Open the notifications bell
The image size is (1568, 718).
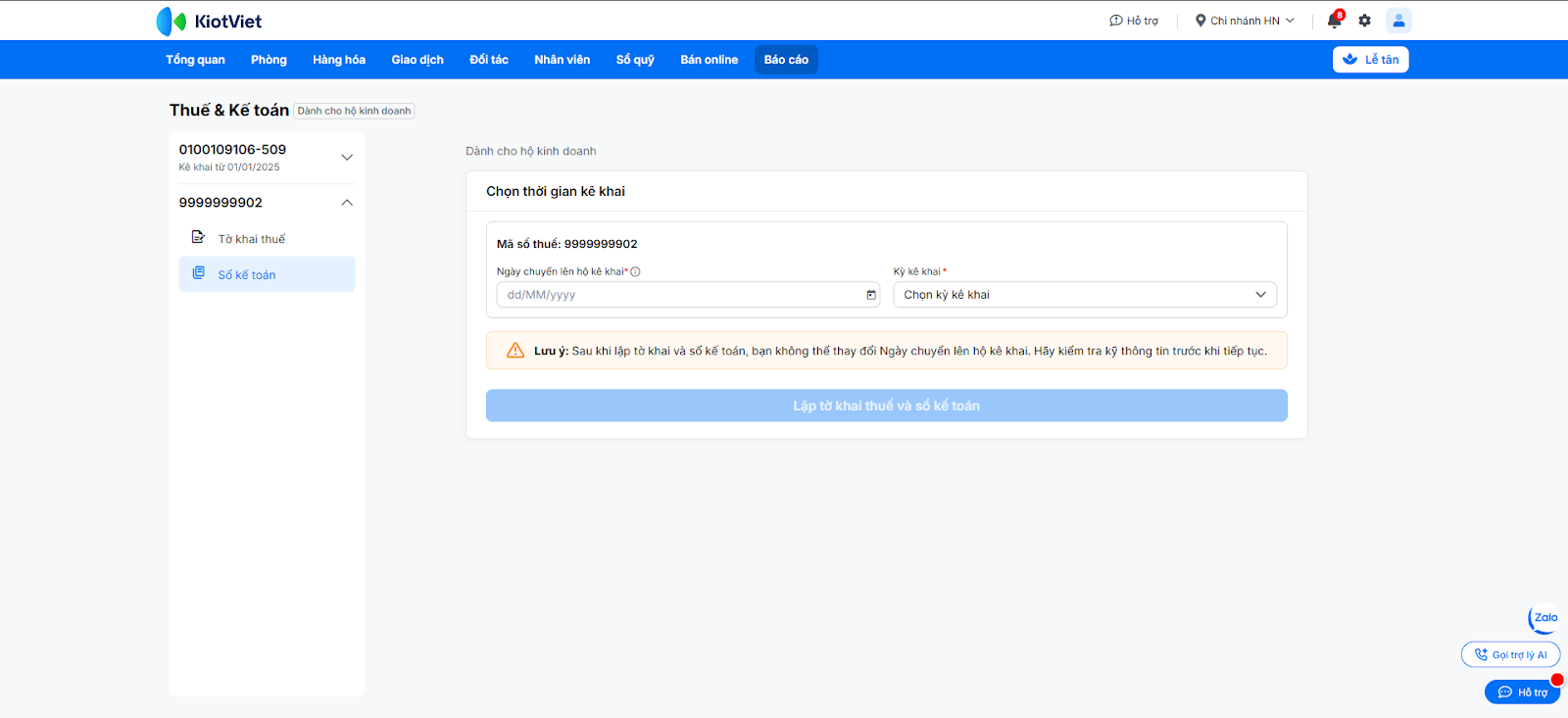[1335, 21]
